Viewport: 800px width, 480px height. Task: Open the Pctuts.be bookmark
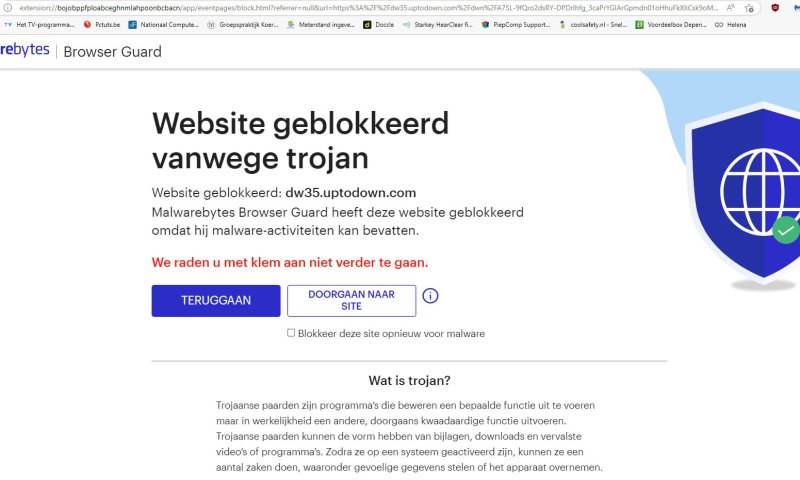click(x=102, y=24)
